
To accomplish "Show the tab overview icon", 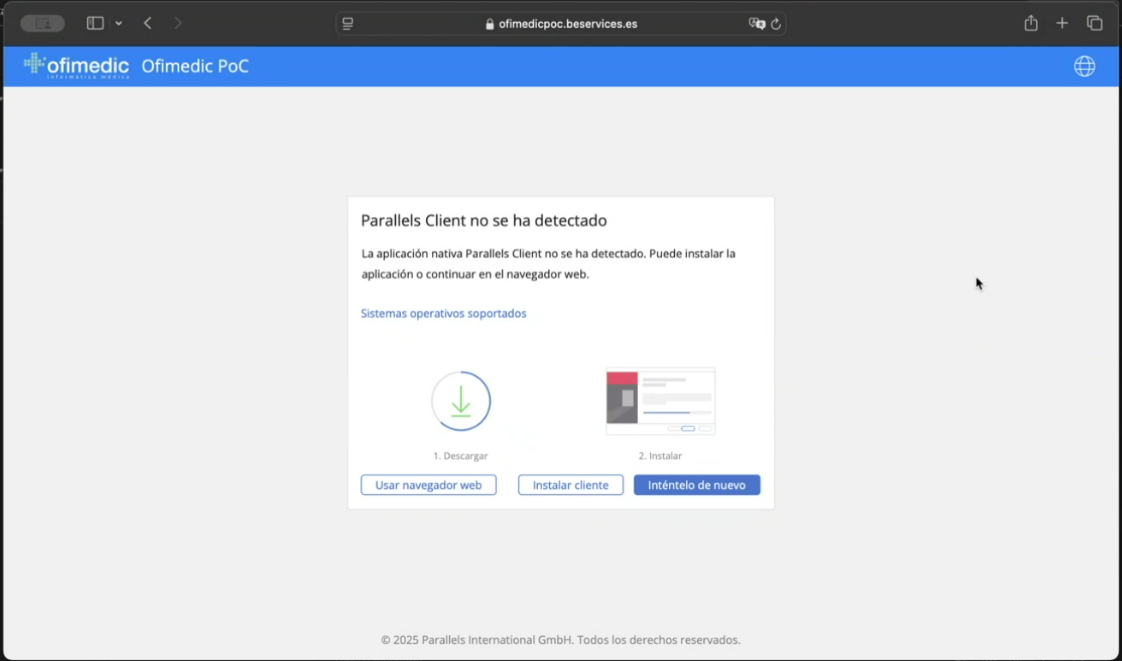I will coord(1094,23).
